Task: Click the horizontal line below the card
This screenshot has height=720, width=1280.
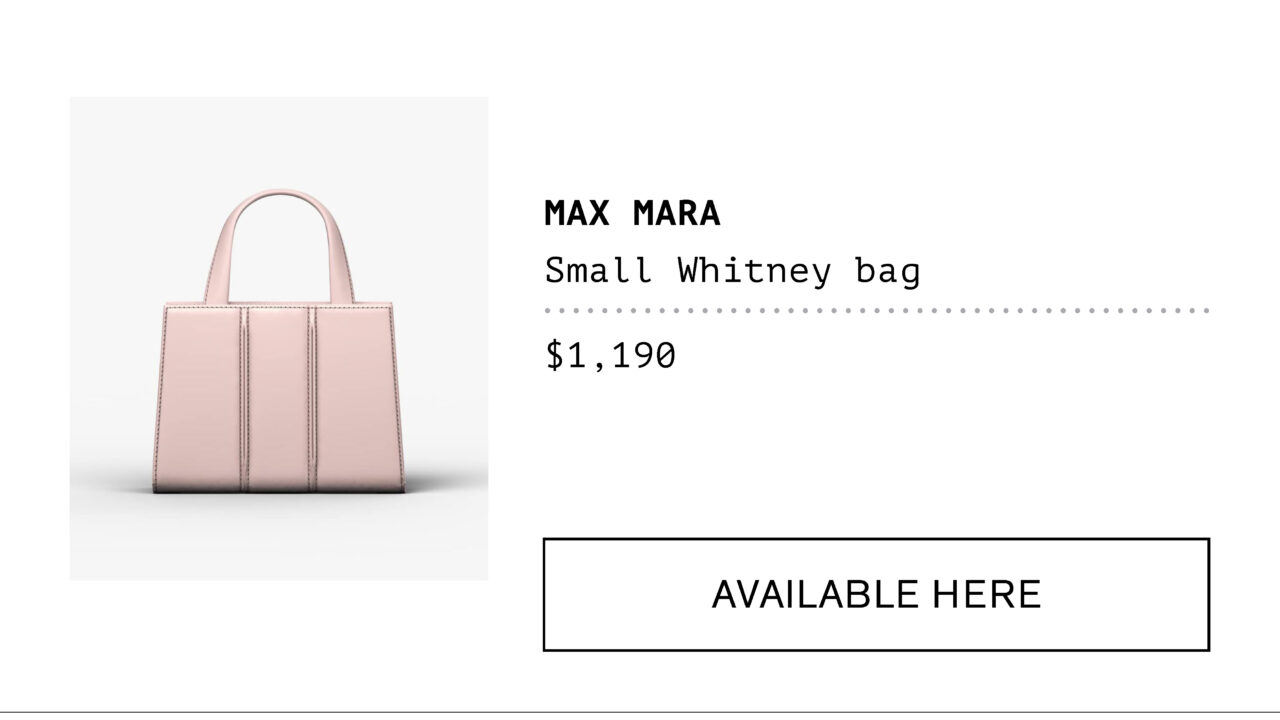Action: [640, 711]
